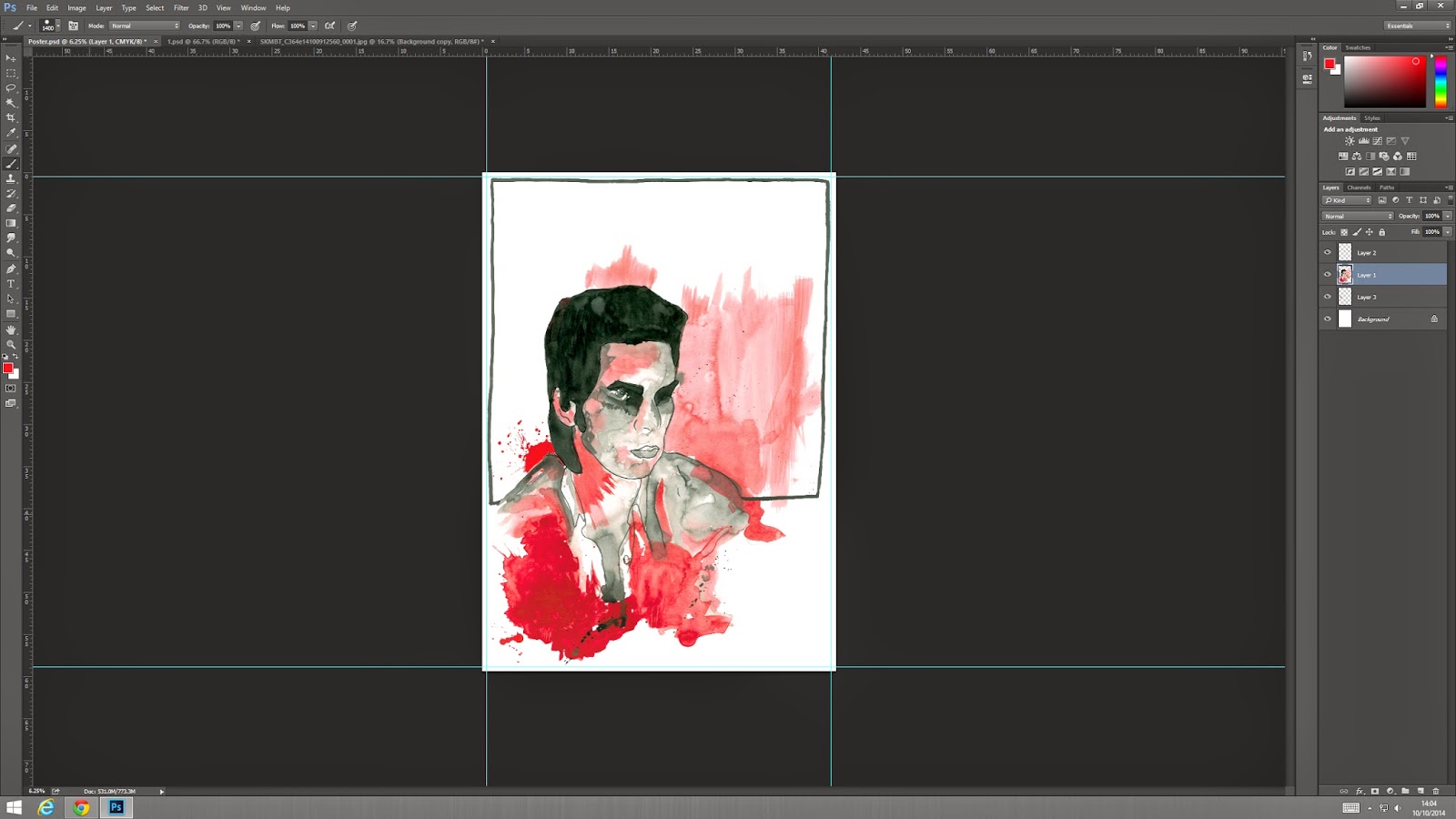Select the Eyedropper tool
Screen dimensions: 1456x819
point(11,133)
